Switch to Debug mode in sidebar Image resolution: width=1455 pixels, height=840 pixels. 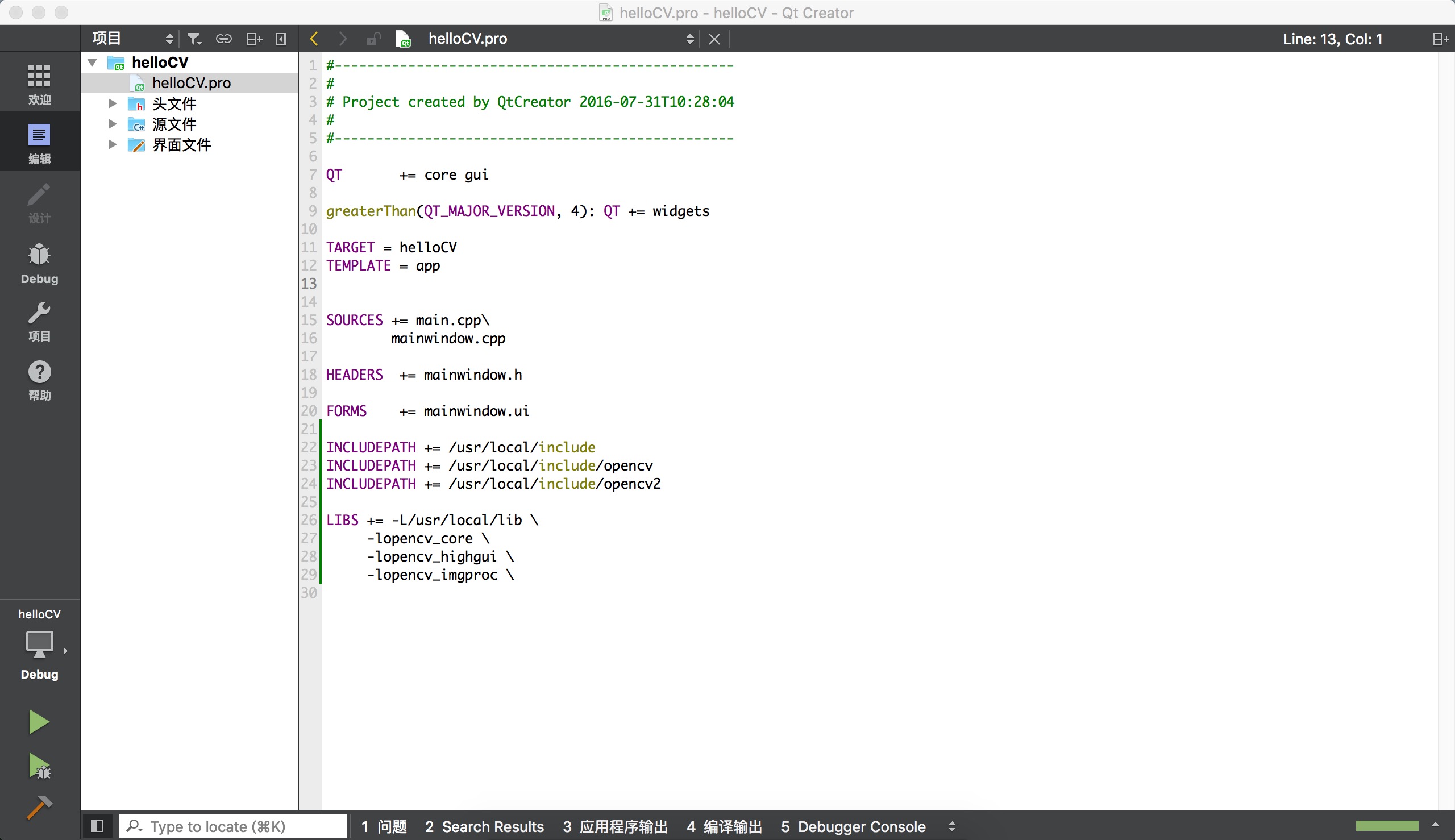click(x=39, y=263)
